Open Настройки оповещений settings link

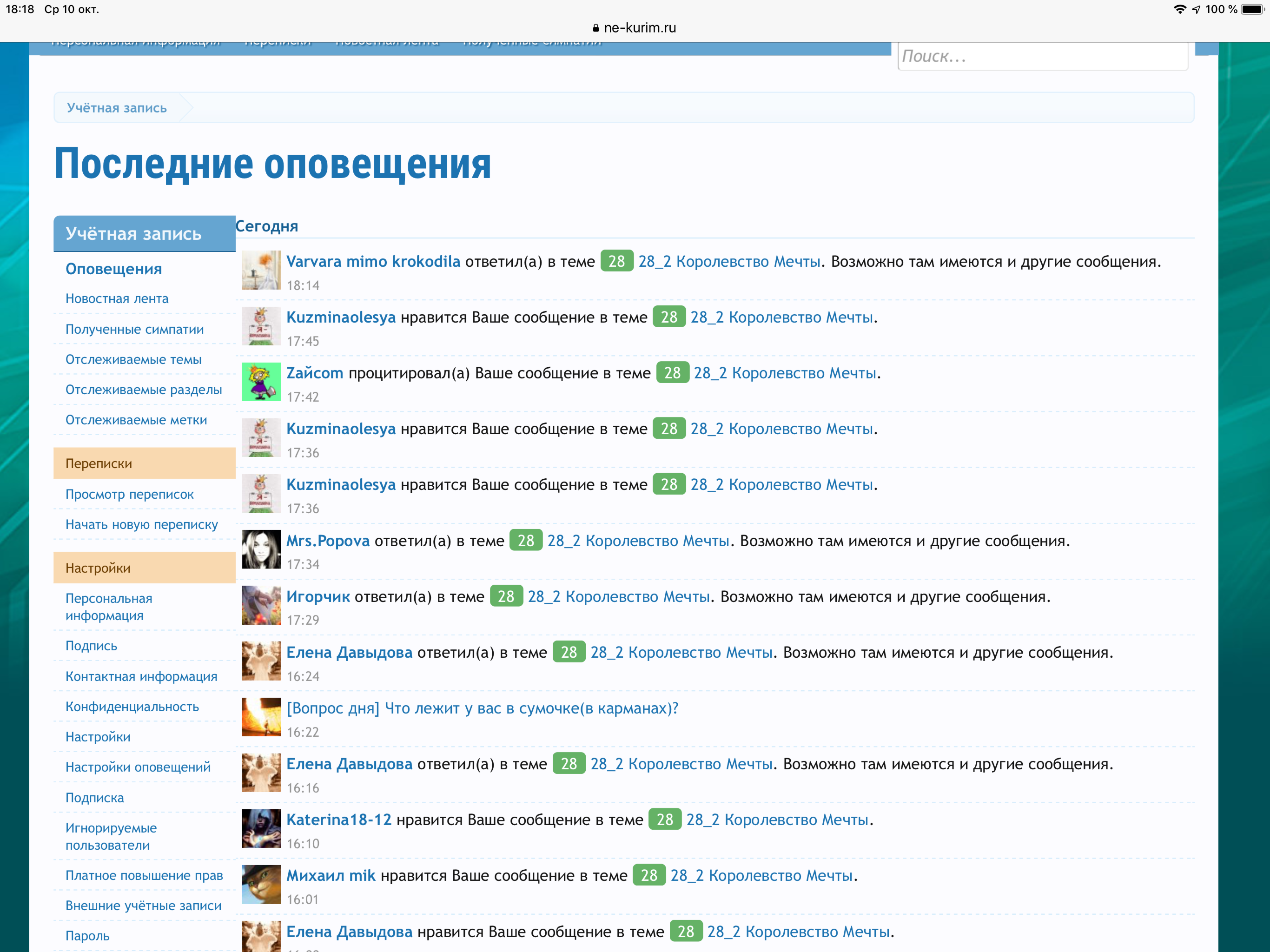(x=138, y=767)
